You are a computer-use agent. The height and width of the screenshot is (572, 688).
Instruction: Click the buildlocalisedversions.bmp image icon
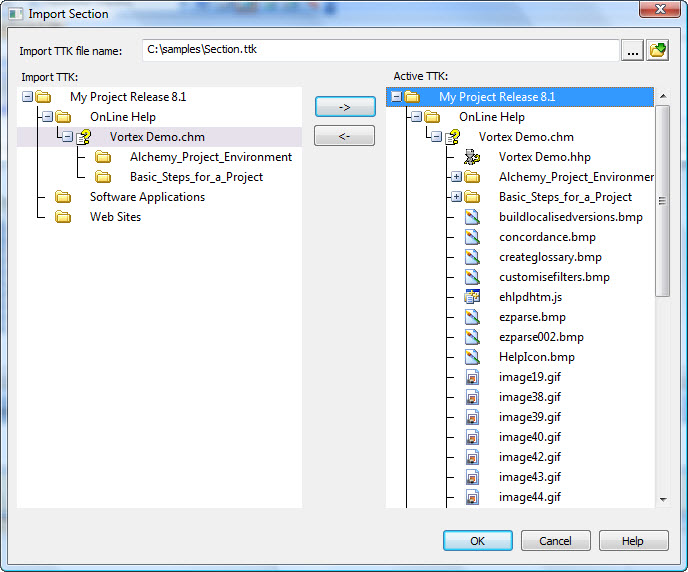[x=472, y=217]
